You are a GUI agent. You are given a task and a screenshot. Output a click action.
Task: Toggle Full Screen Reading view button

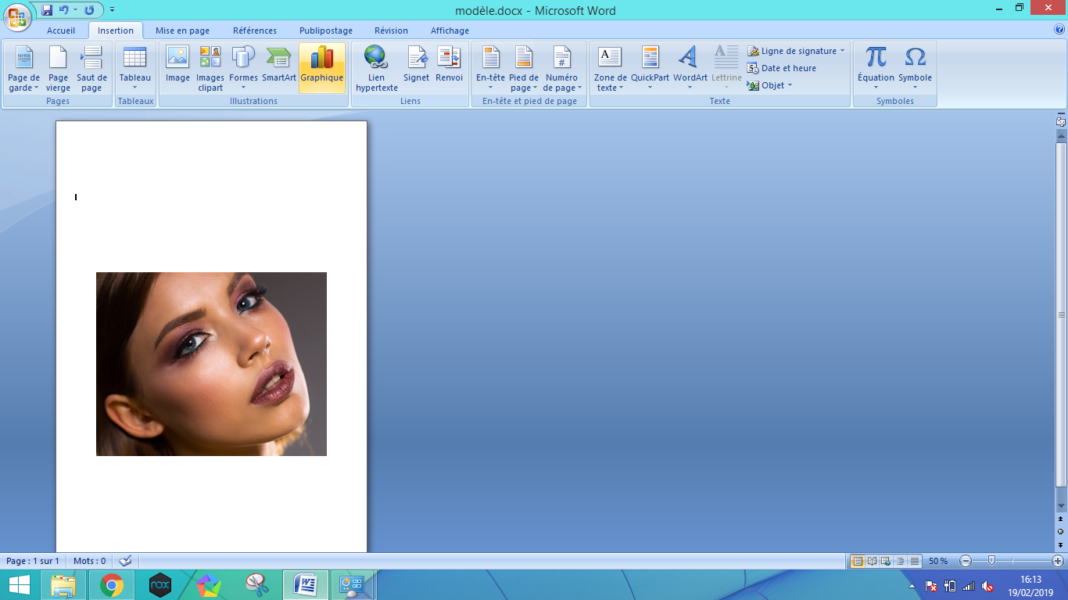(872, 561)
